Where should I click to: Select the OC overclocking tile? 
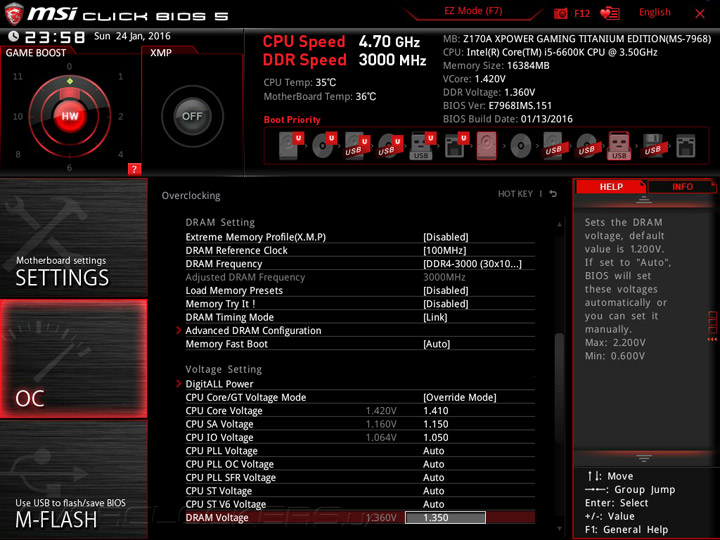pyautogui.click(x=73, y=359)
